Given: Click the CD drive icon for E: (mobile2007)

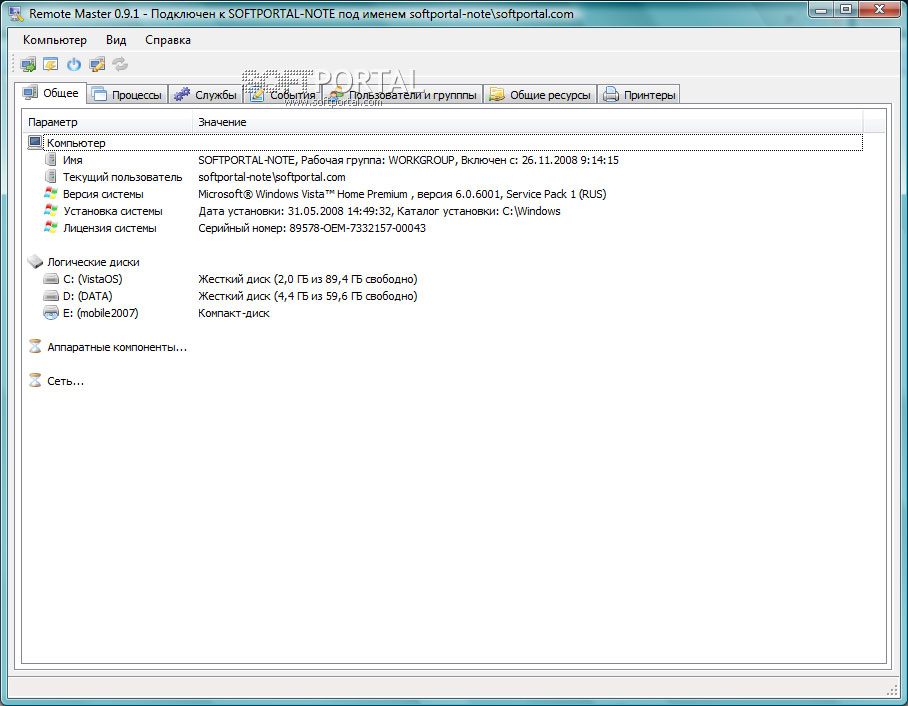Looking at the screenshot, I should point(51,313).
